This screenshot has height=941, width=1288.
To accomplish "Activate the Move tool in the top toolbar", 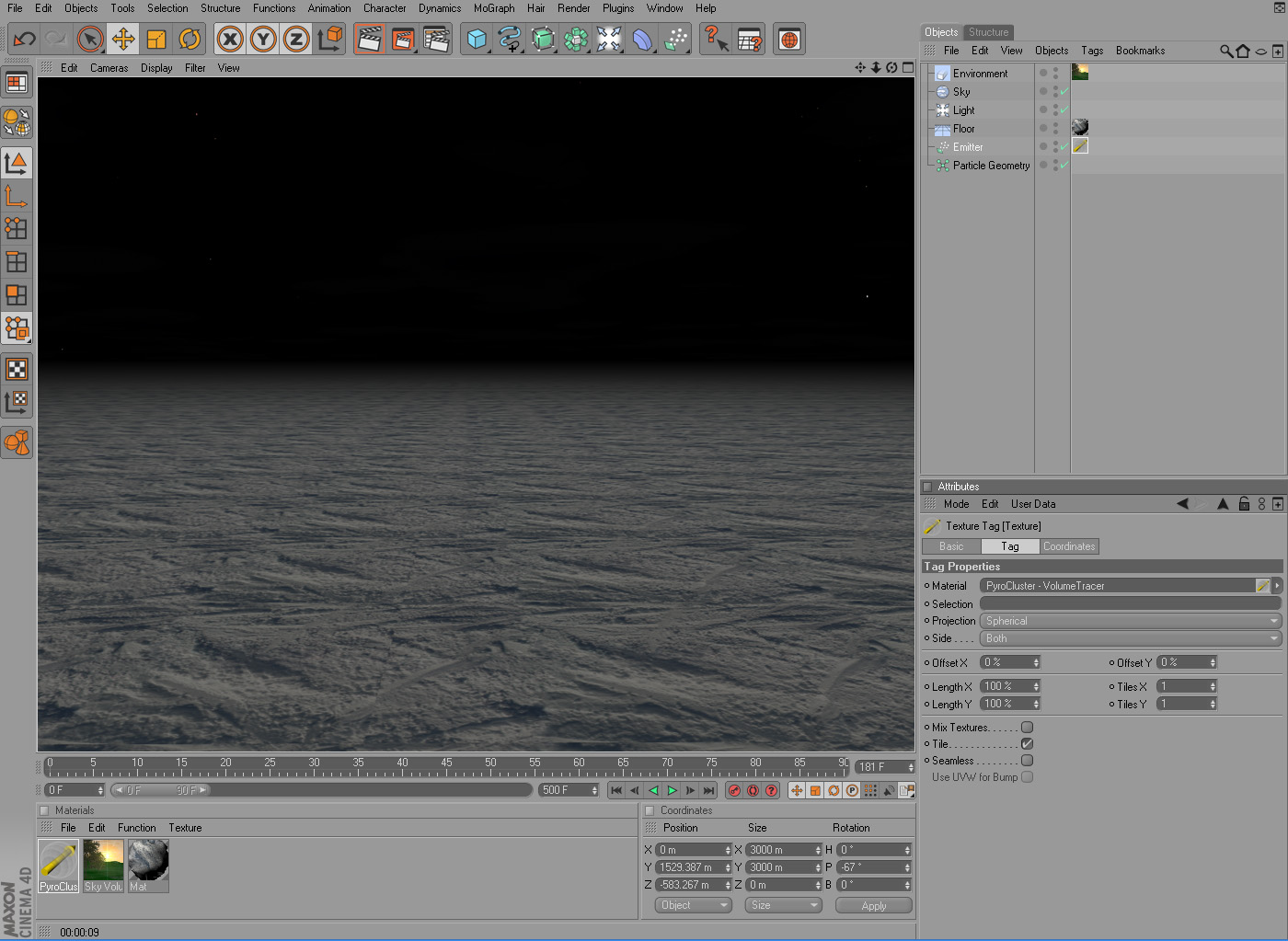I will point(123,39).
